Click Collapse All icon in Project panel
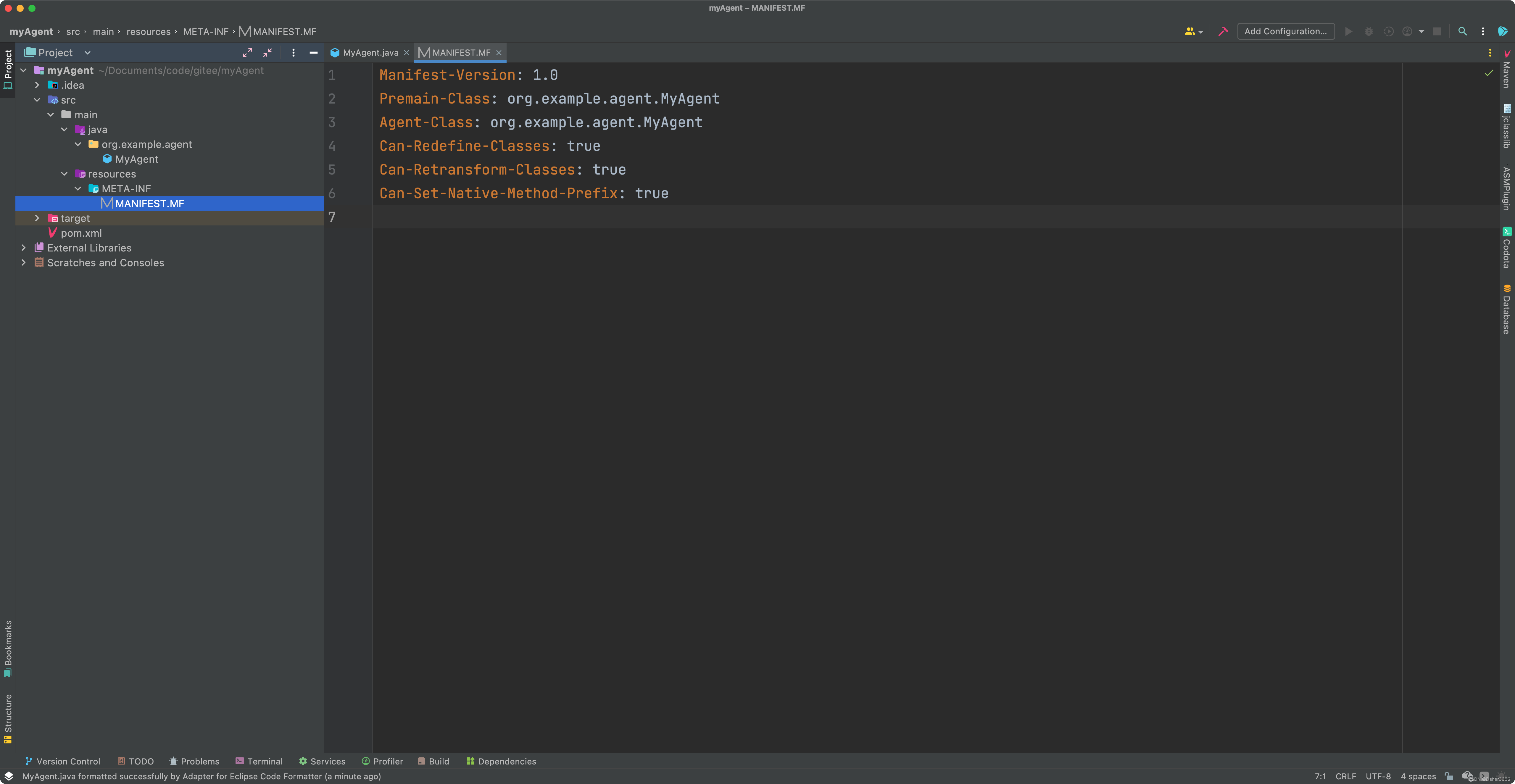 pyautogui.click(x=267, y=53)
